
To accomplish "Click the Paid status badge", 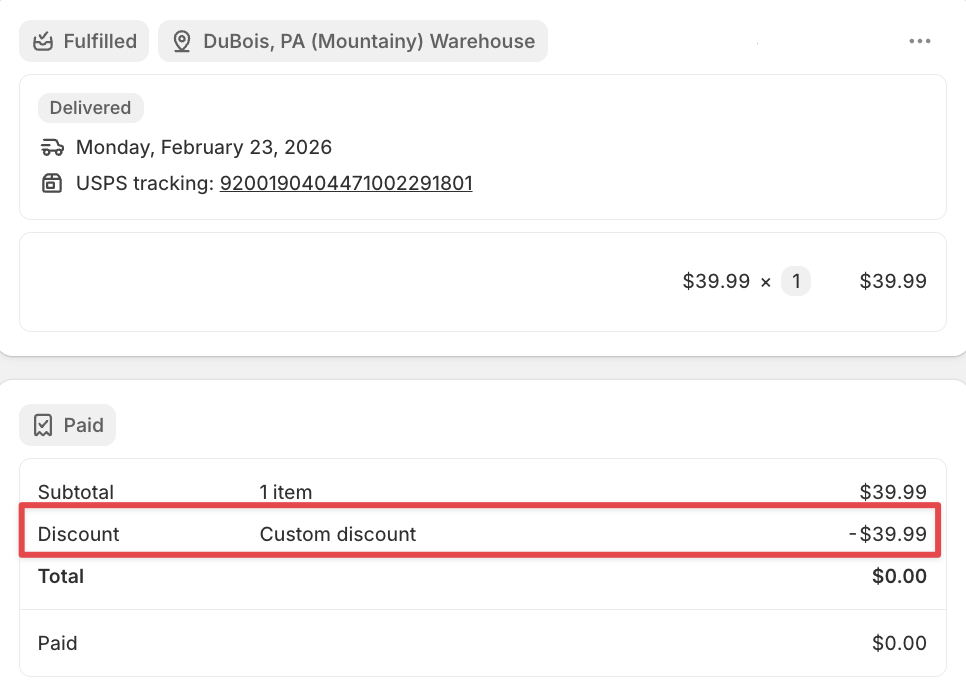I will tap(67, 425).
